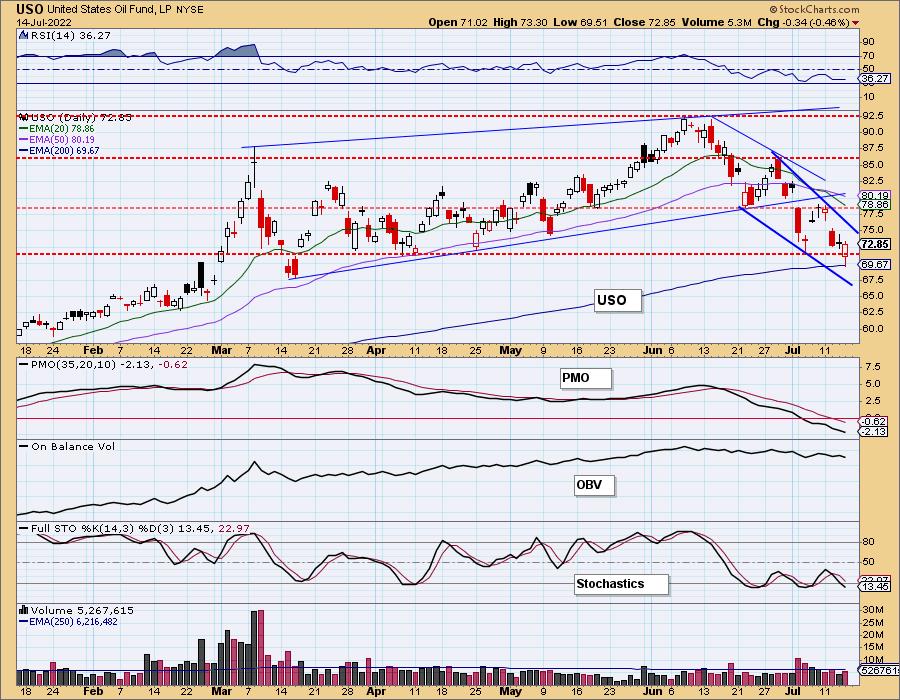Click the 69.67 price axis tag

875,264
